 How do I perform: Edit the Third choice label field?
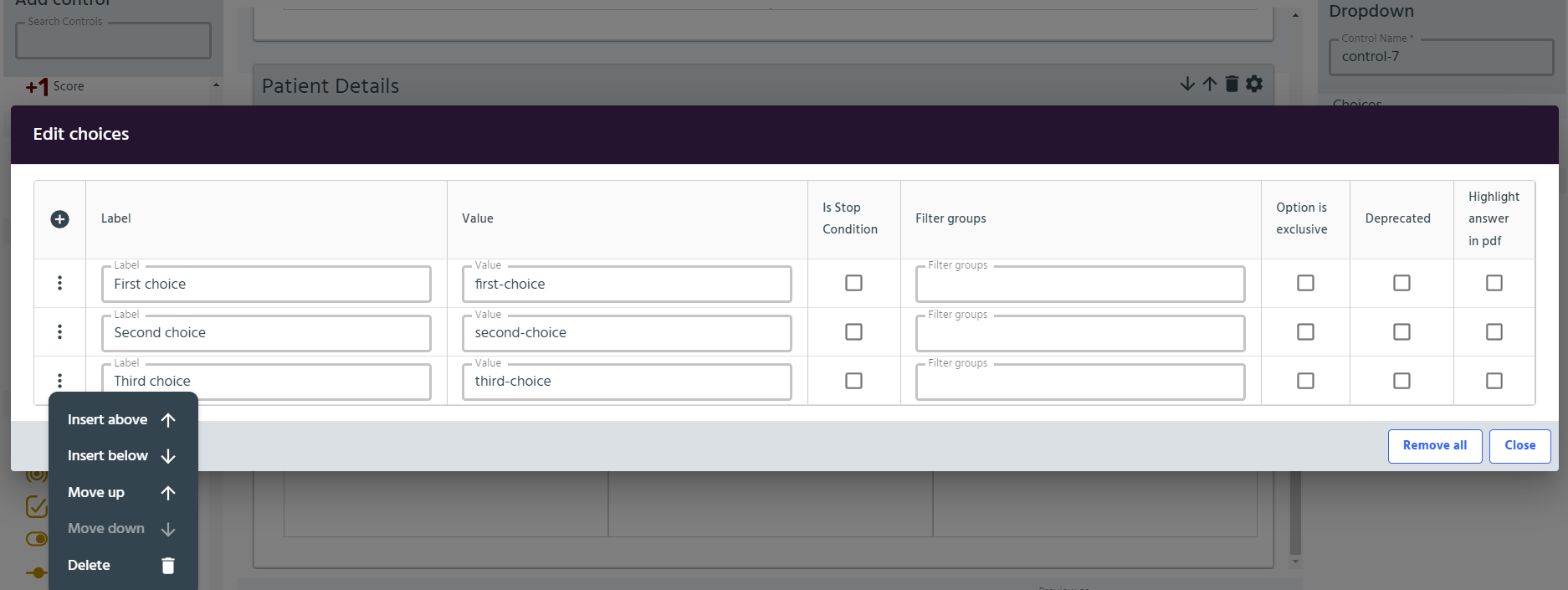tap(266, 382)
